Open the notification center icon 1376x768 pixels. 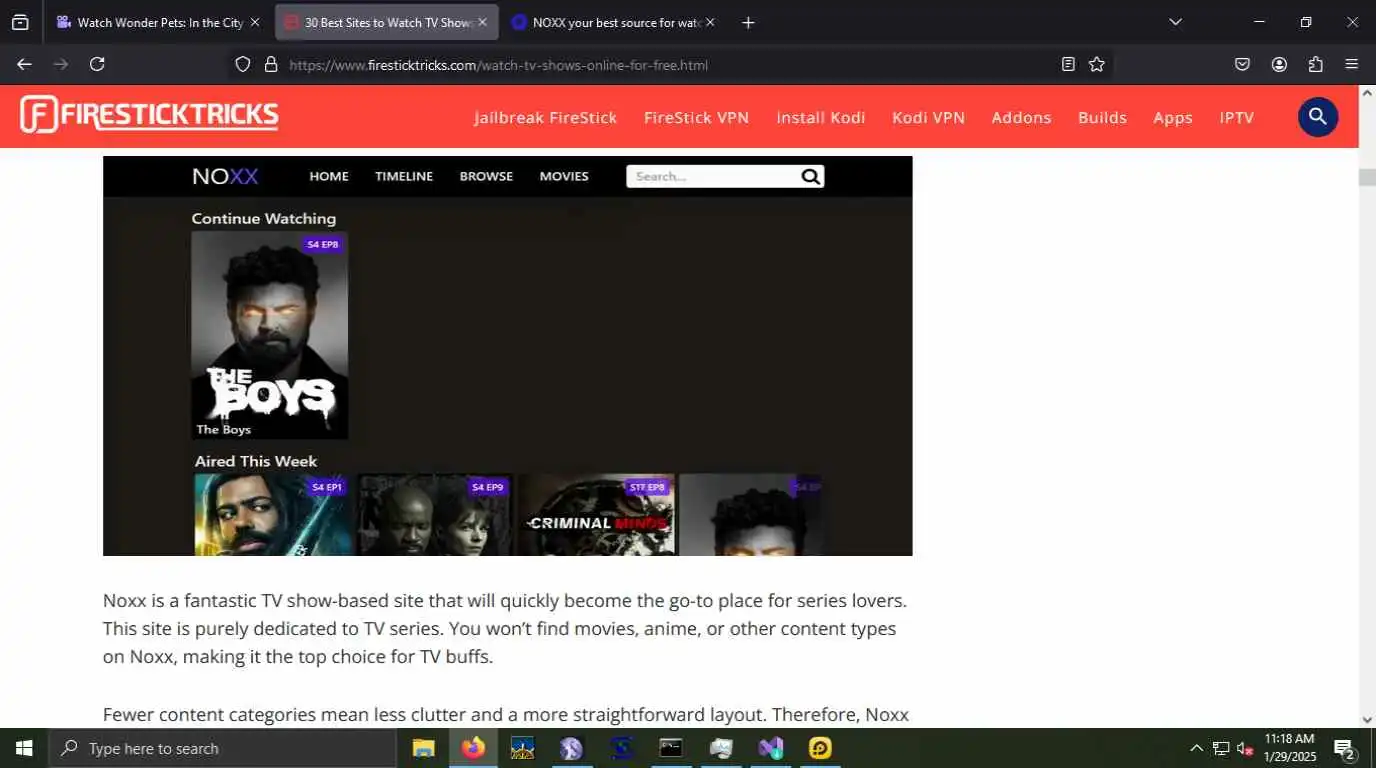(1345, 748)
